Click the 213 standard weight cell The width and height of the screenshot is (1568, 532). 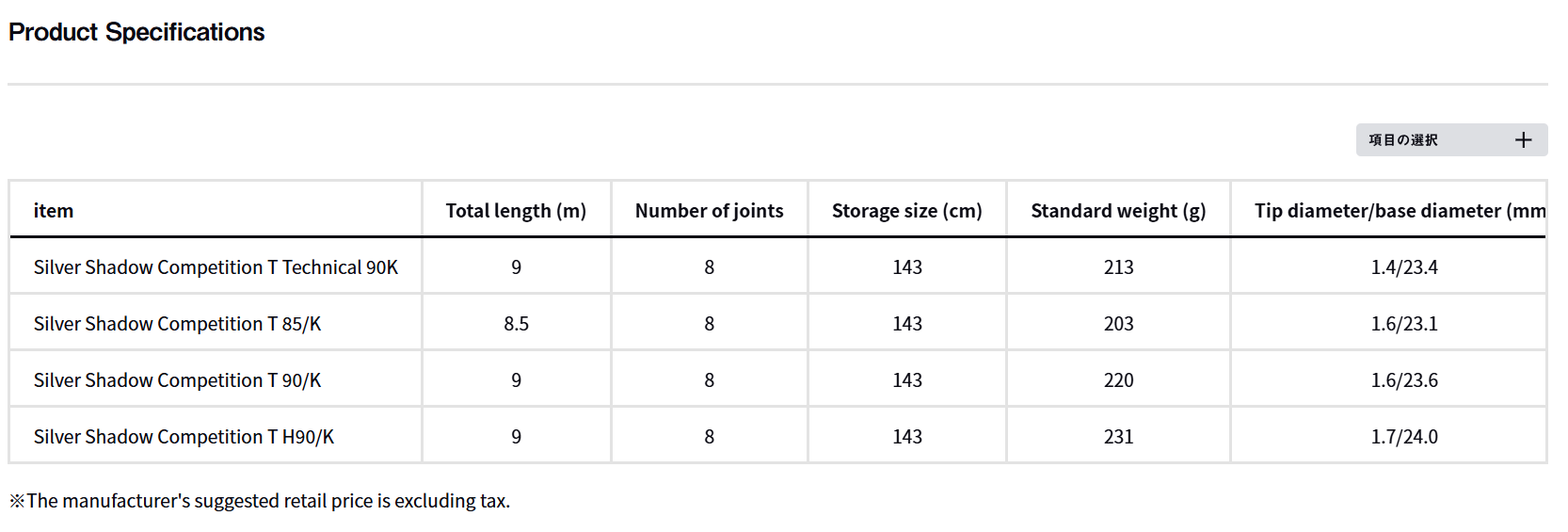[1118, 267]
